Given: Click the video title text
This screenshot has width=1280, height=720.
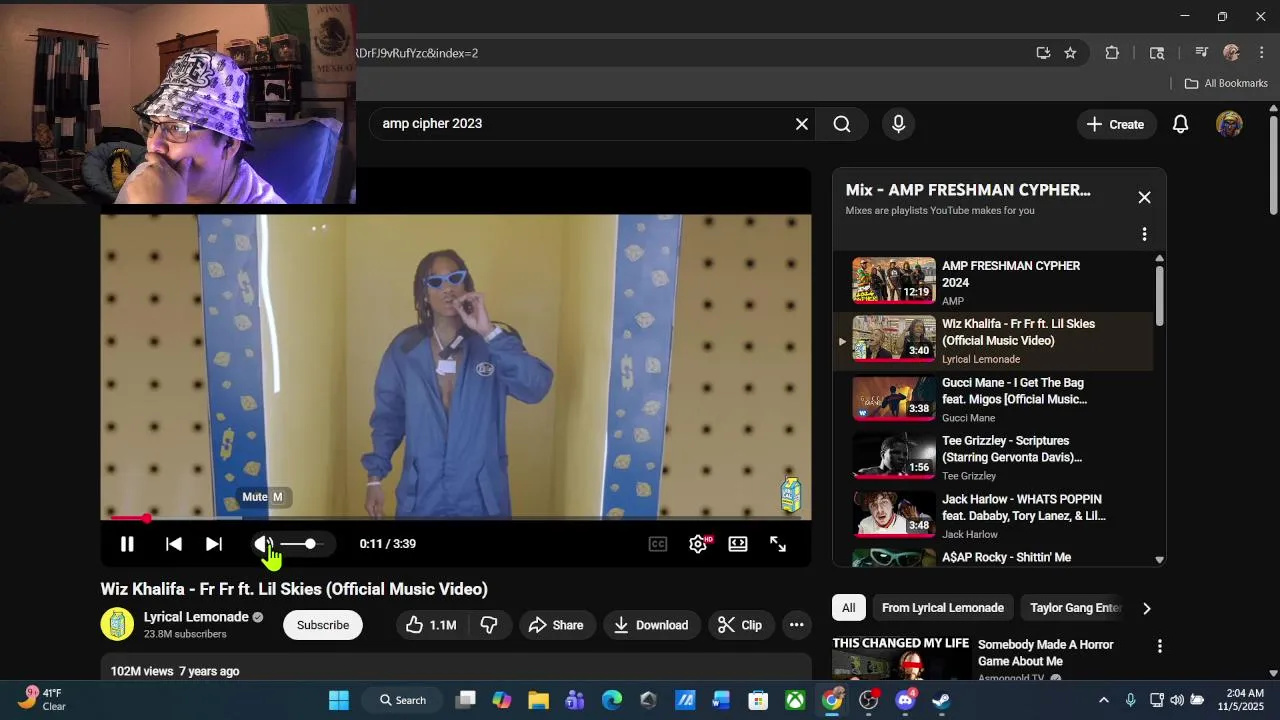Looking at the screenshot, I should [294, 589].
